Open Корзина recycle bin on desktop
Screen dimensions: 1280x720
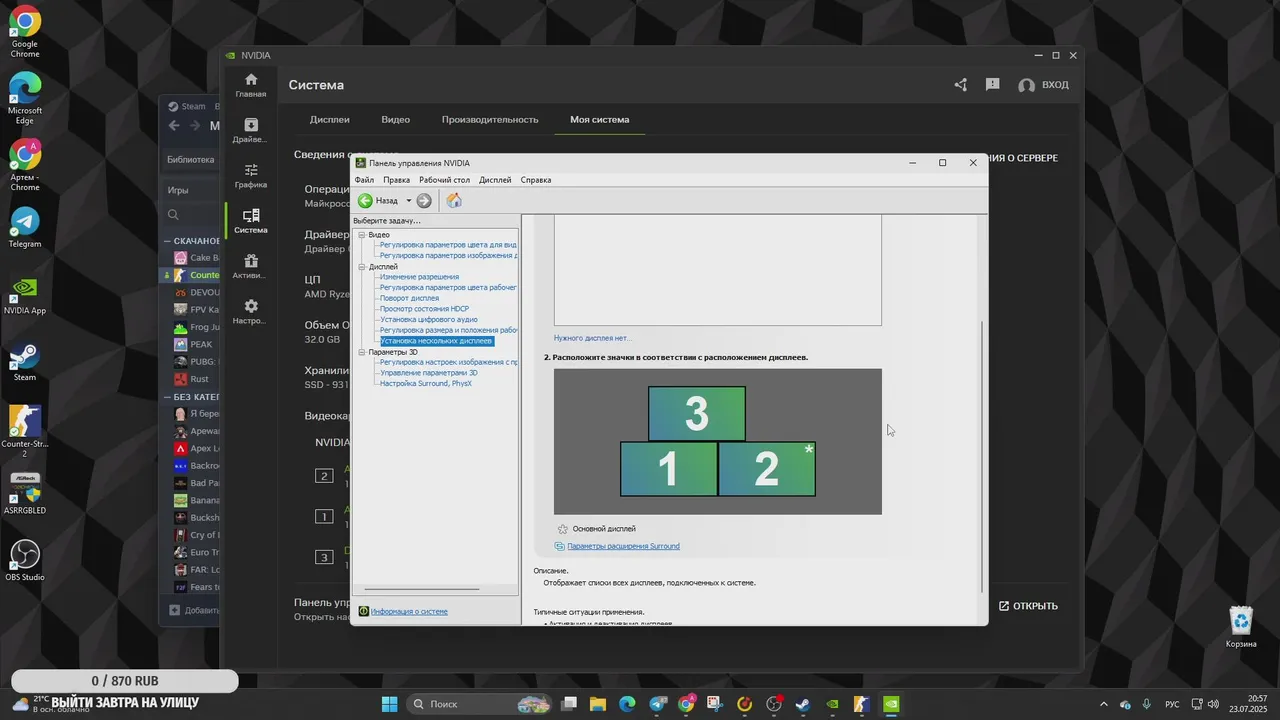[x=1241, y=626]
